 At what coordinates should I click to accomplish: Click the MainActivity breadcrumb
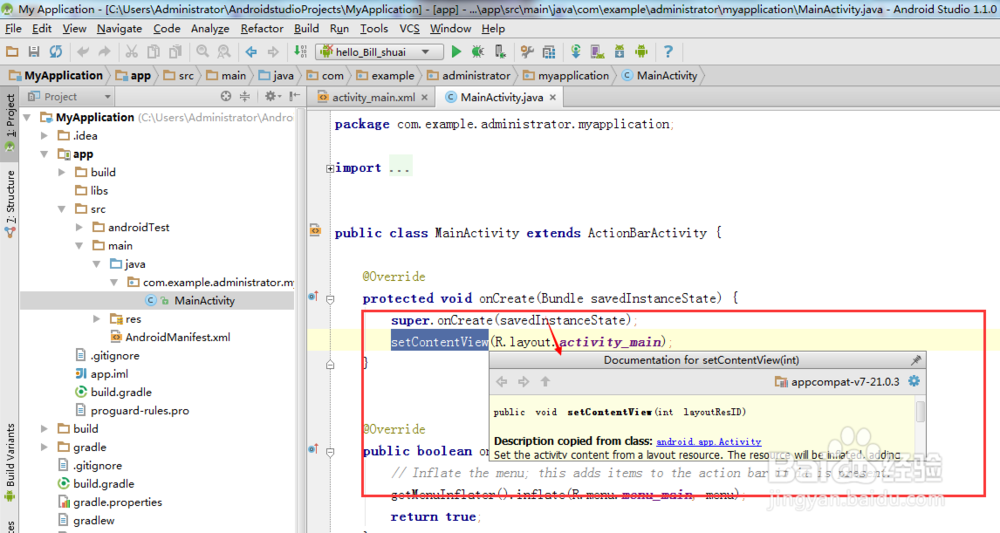(659, 75)
